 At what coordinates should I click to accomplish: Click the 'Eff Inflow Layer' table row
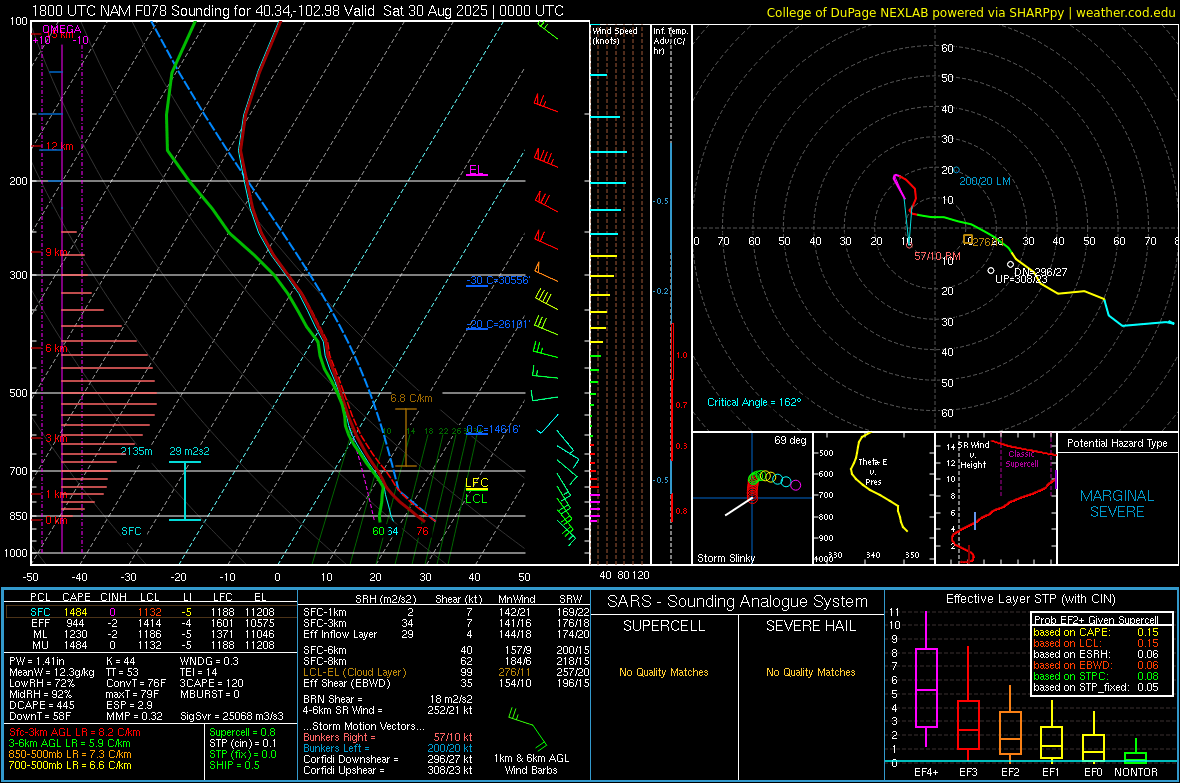(446, 634)
